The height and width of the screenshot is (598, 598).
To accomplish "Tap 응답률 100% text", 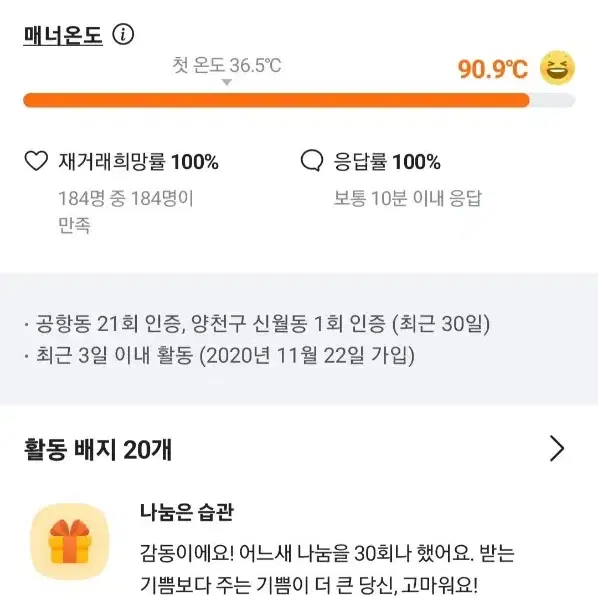I will [387, 161].
